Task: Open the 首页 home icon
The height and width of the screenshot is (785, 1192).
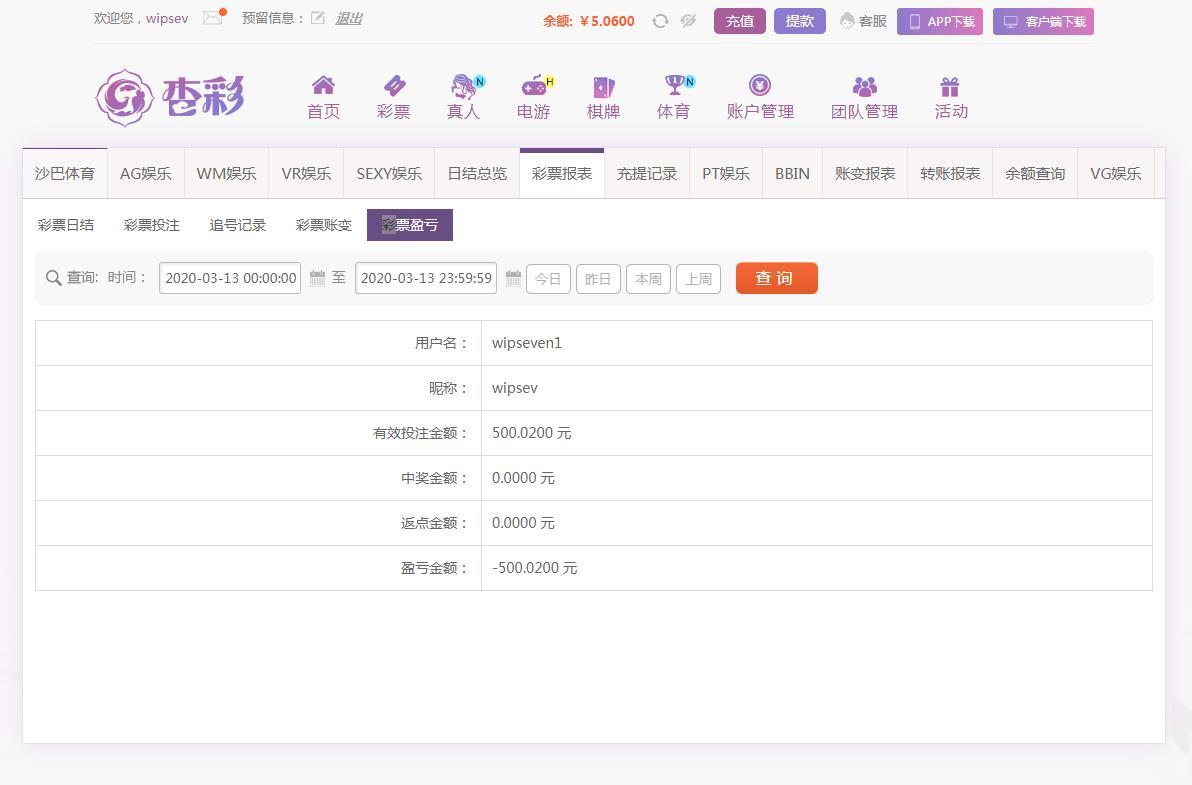Action: pos(323,86)
